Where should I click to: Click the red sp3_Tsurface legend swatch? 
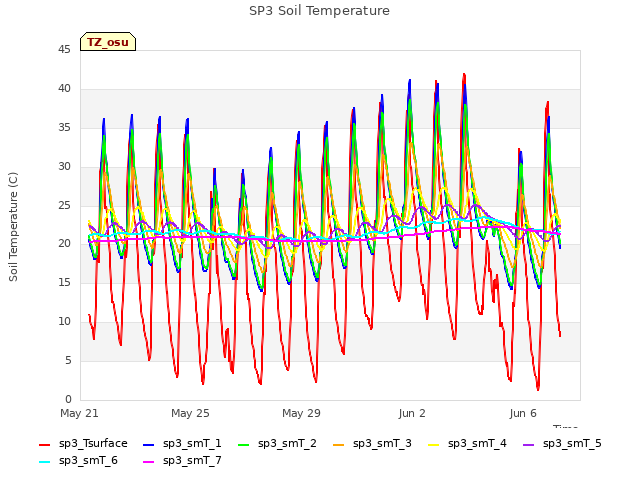click(x=44, y=444)
